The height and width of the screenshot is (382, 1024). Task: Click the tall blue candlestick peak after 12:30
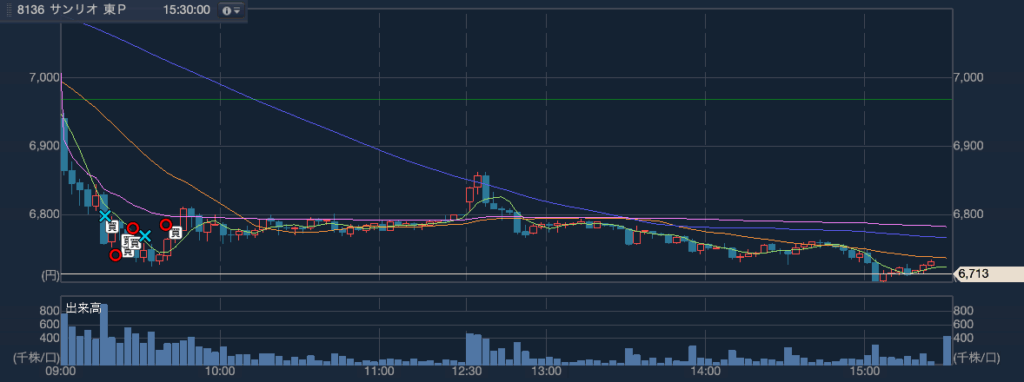point(486,189)
